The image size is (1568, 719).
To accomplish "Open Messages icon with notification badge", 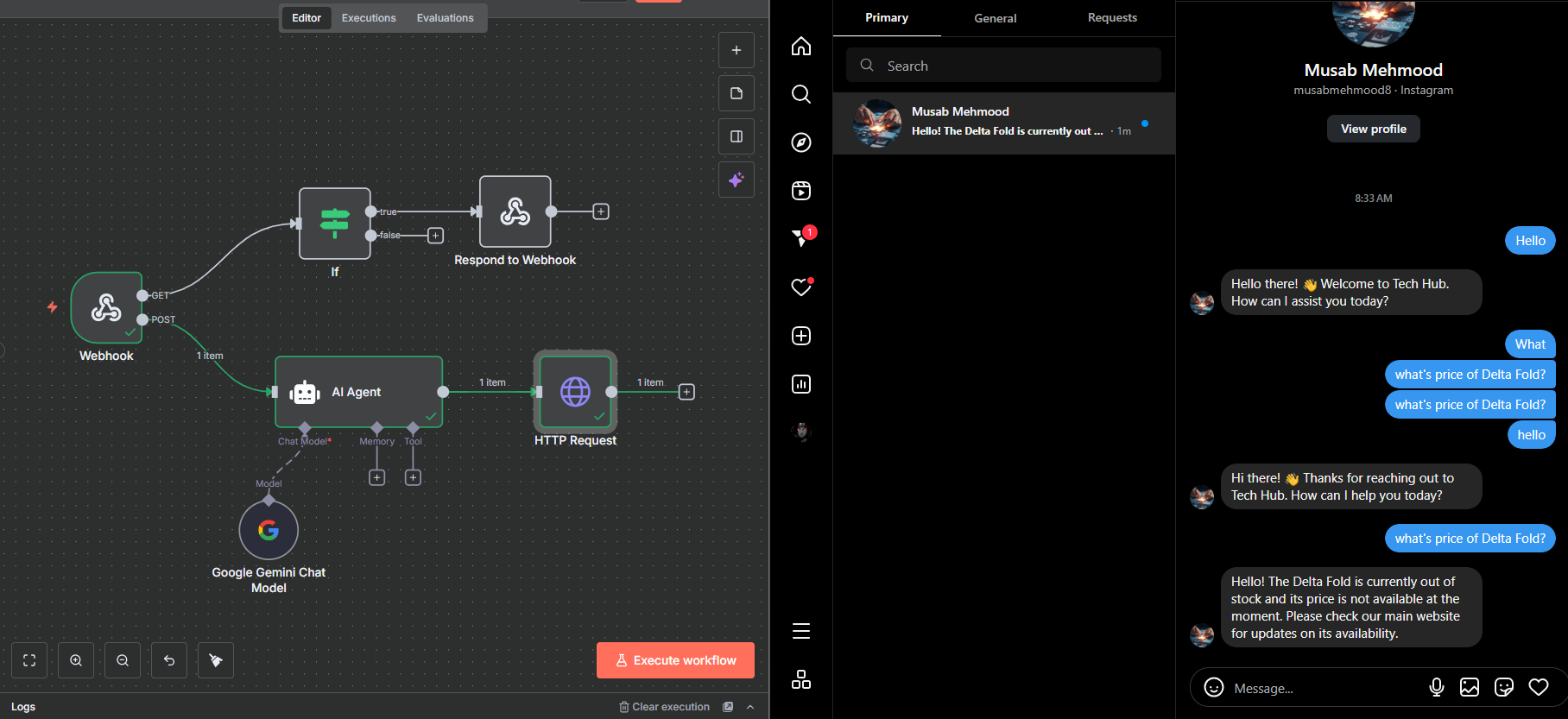I will 801,238.
